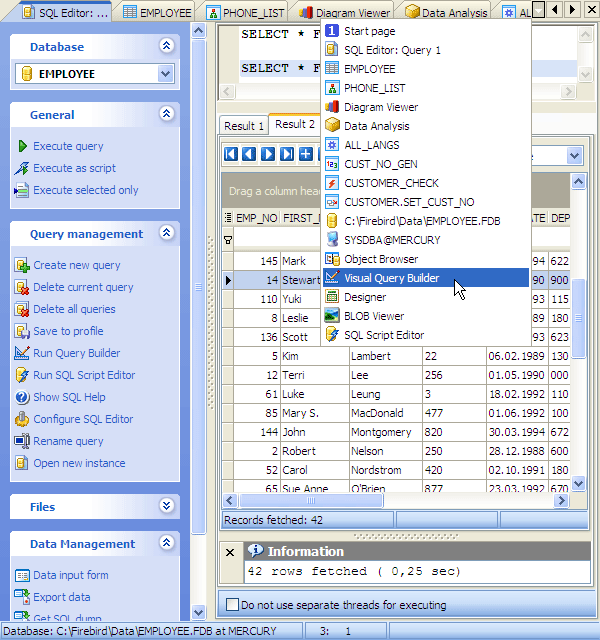600x640 pixels.
Task: Collapse the General panel
Action: click(167, 113)
